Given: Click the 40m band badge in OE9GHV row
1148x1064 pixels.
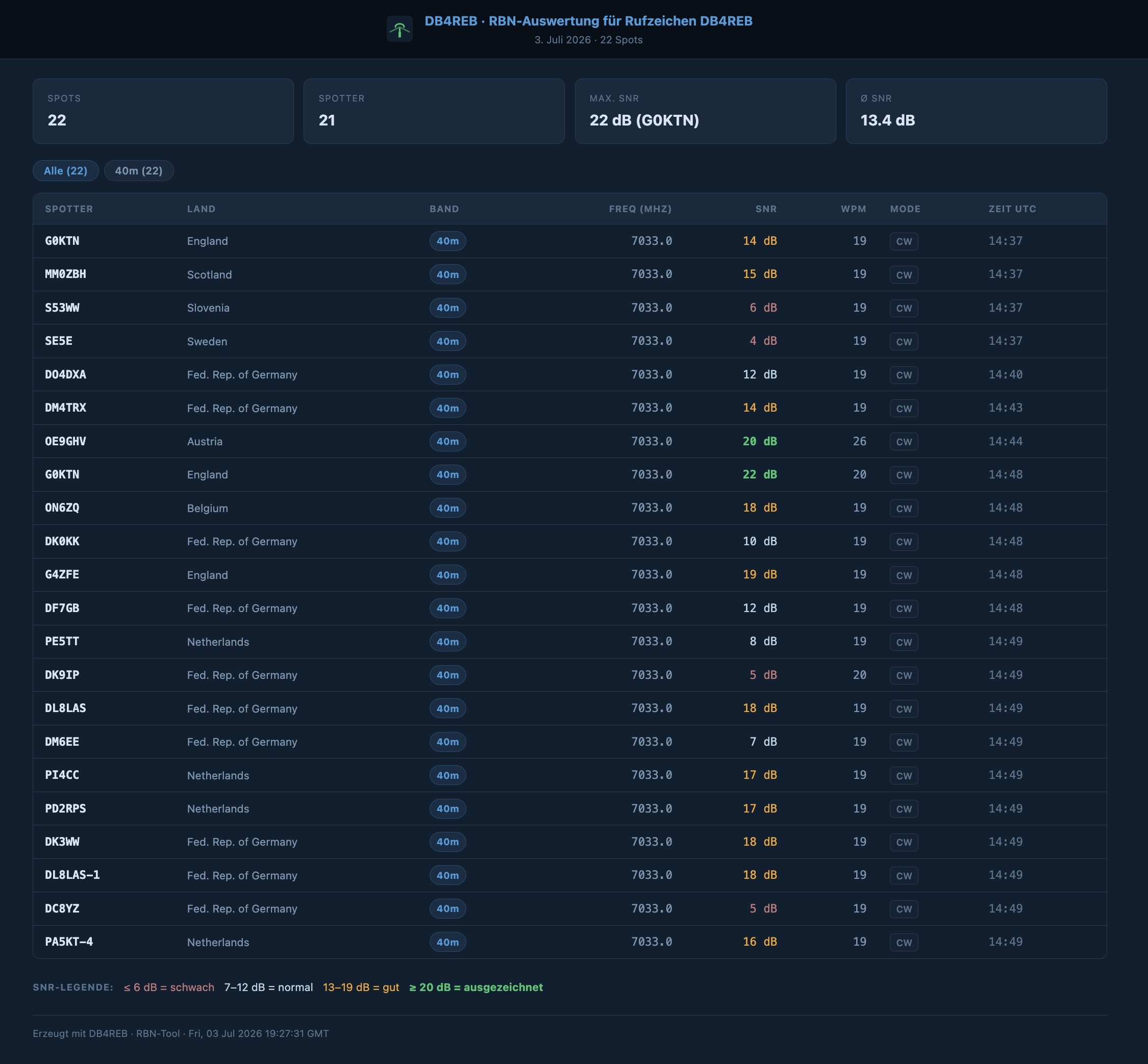Looking at the screenshot, I should pos(447,442).
